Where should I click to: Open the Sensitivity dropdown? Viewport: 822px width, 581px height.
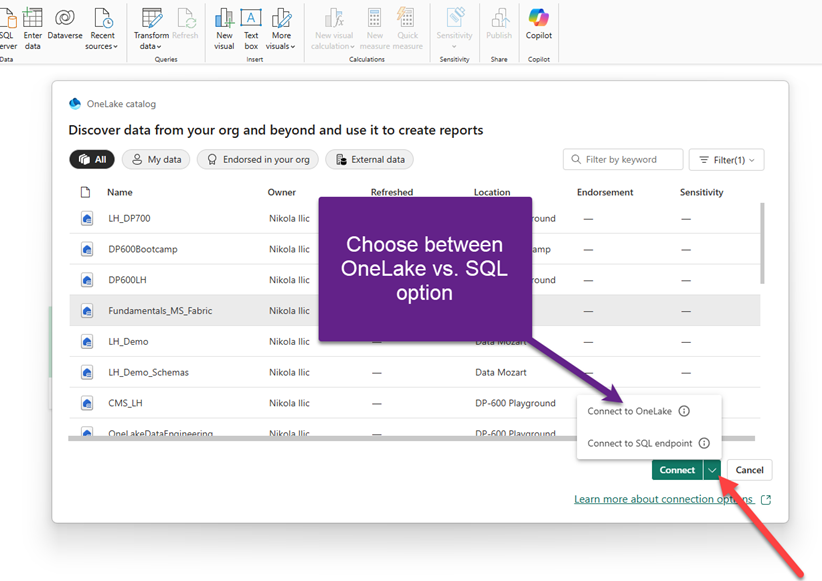click(455, 28)
